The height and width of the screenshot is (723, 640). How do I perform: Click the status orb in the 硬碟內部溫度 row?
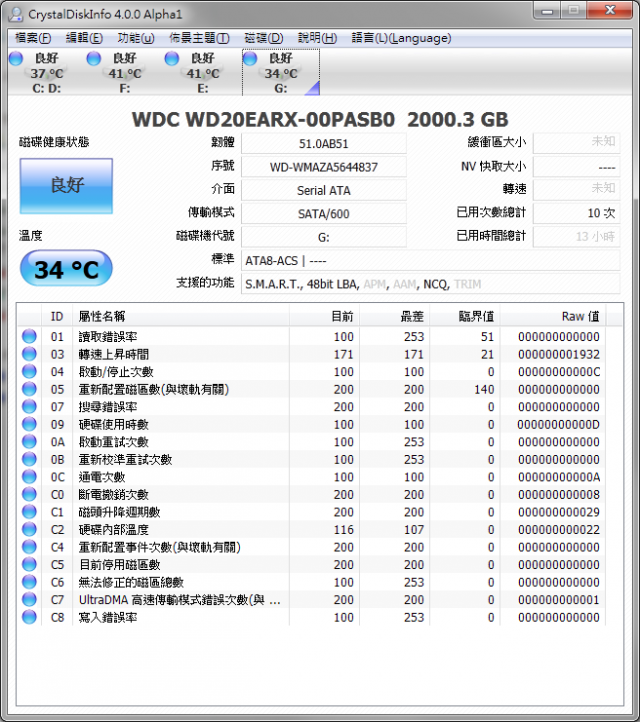(x=29, y=529)
